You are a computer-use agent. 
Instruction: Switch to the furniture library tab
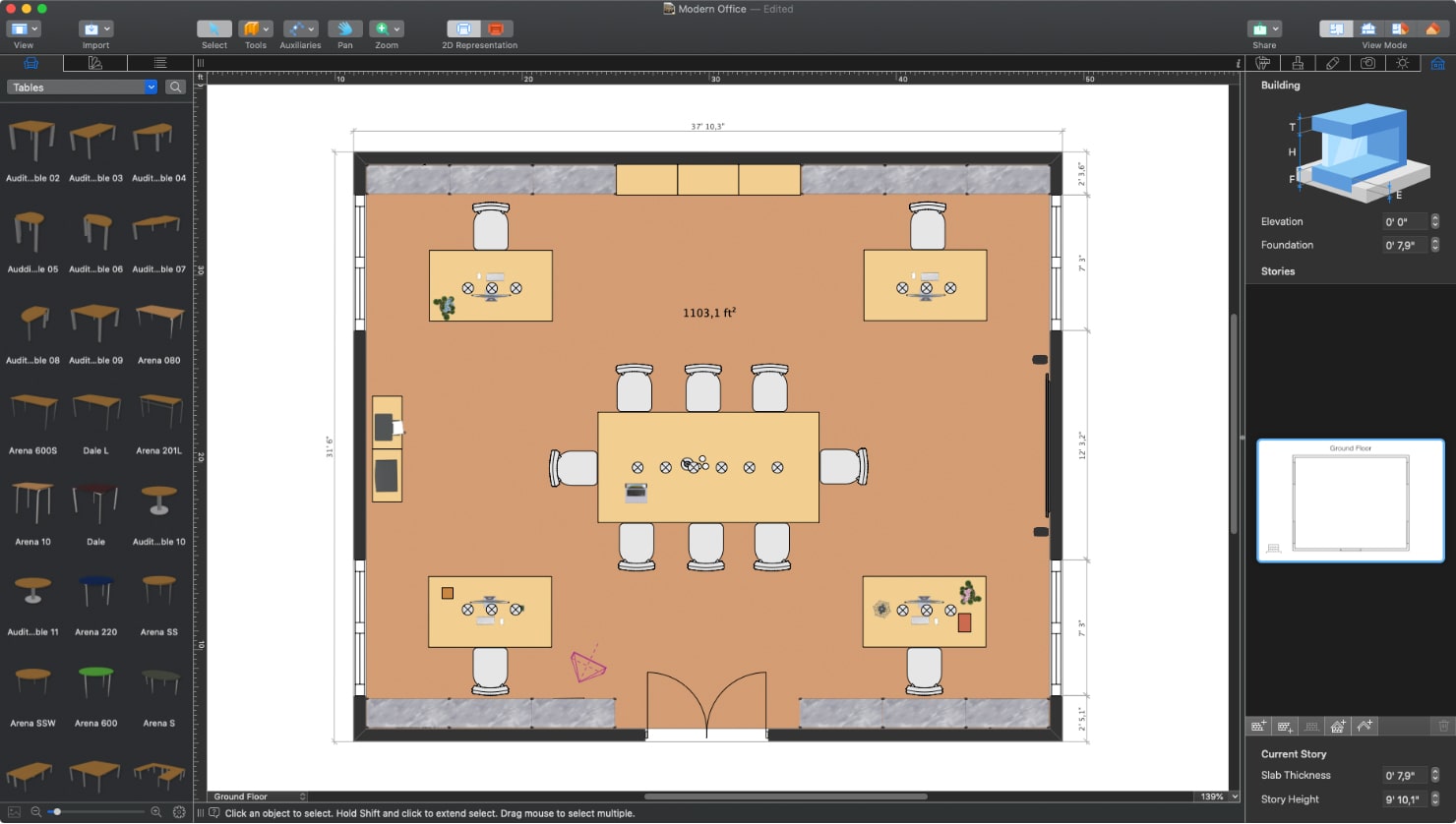30,62
